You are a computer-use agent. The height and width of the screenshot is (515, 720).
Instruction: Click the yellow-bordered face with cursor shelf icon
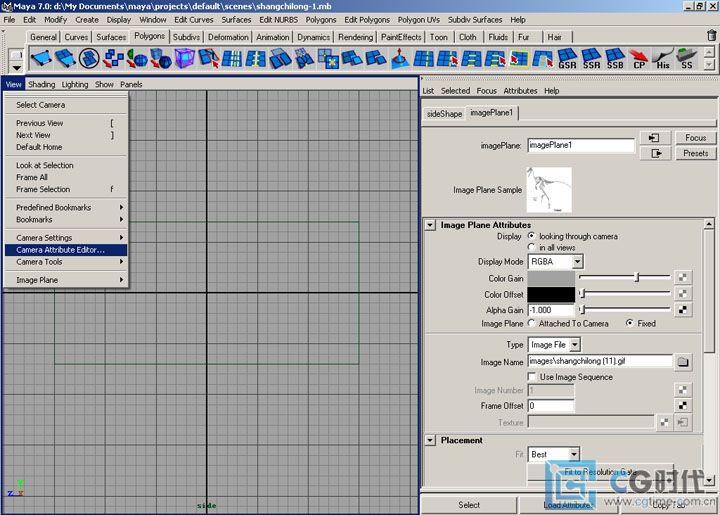(519, 59)
